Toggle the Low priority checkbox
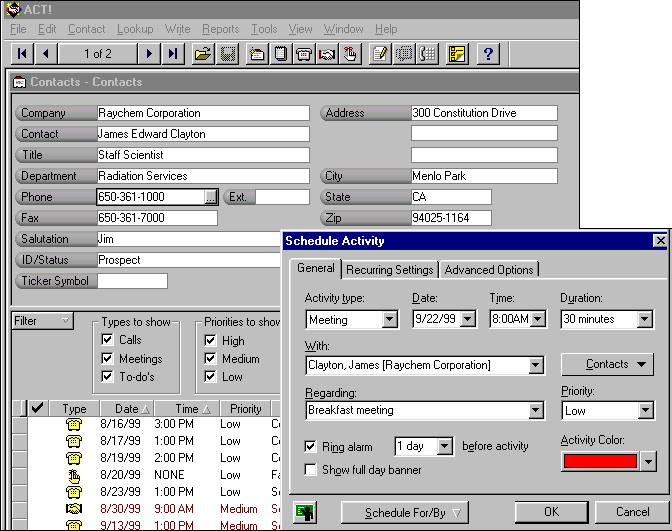This screenshot has width=672, height=531. pos(210,377)
